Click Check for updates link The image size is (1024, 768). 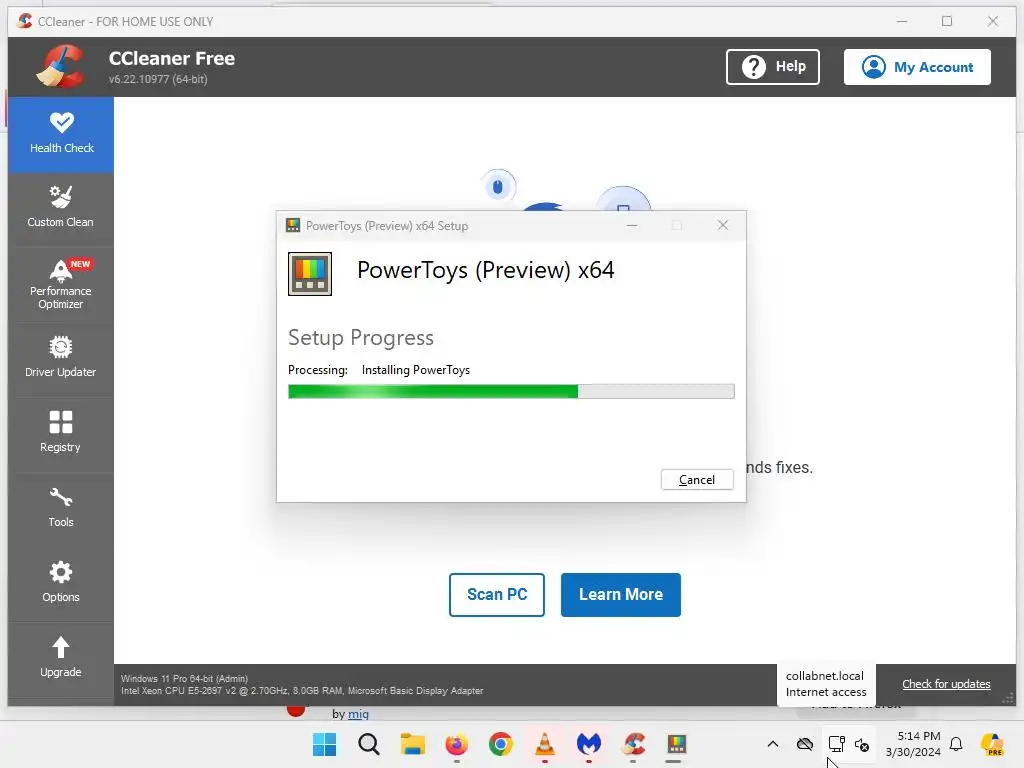click(x=946, y=684)
